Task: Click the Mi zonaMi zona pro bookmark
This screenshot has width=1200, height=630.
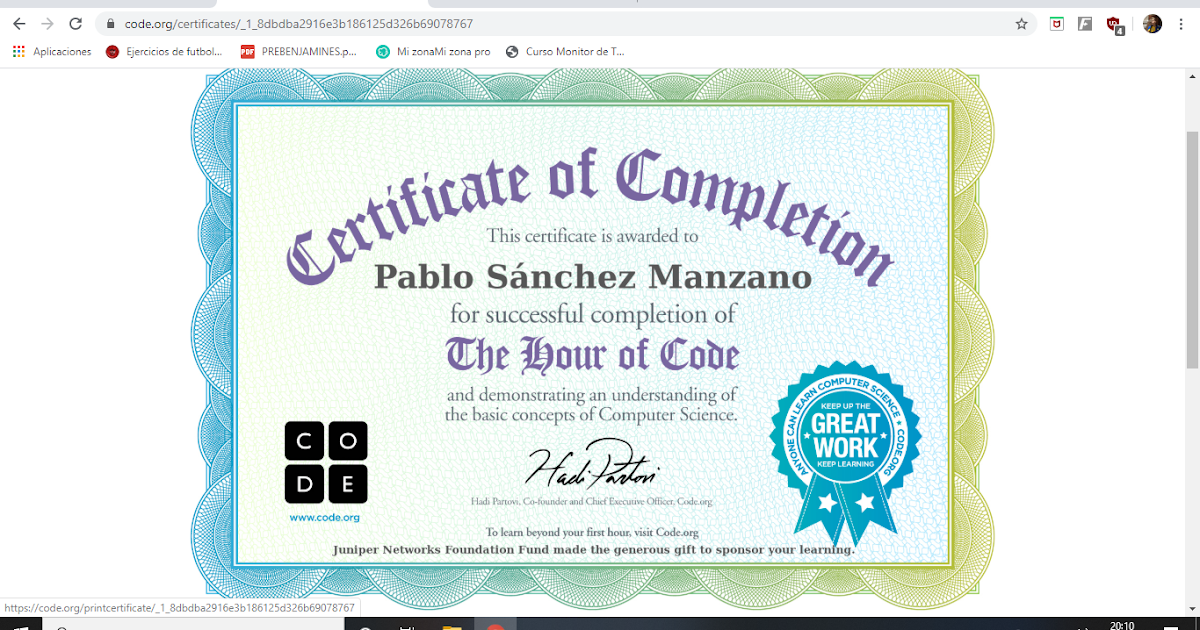Action: click(435, 51)
